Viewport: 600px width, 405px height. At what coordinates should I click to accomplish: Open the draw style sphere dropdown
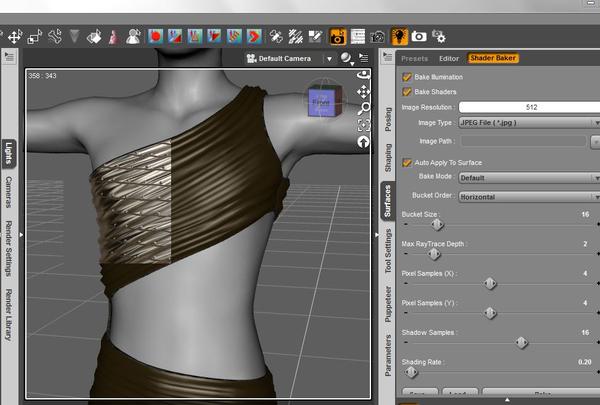pyautogui.click(x=347, y=59)
